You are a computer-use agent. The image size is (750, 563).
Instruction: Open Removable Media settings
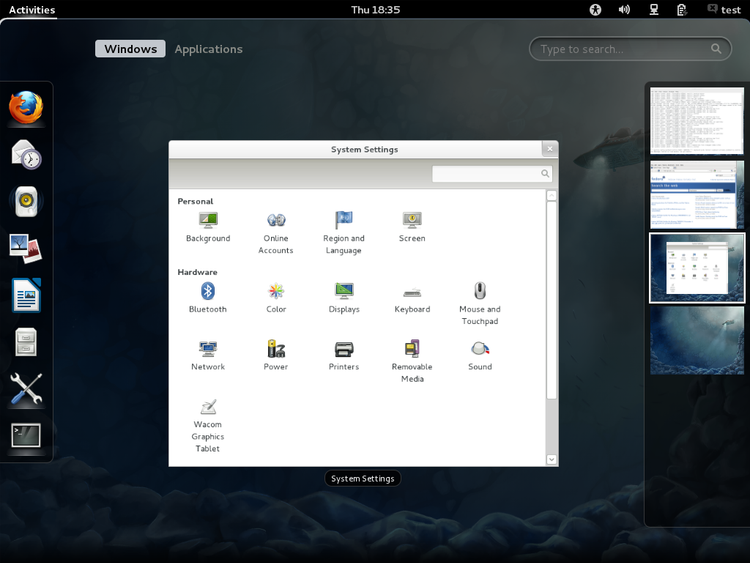(412, 349)
